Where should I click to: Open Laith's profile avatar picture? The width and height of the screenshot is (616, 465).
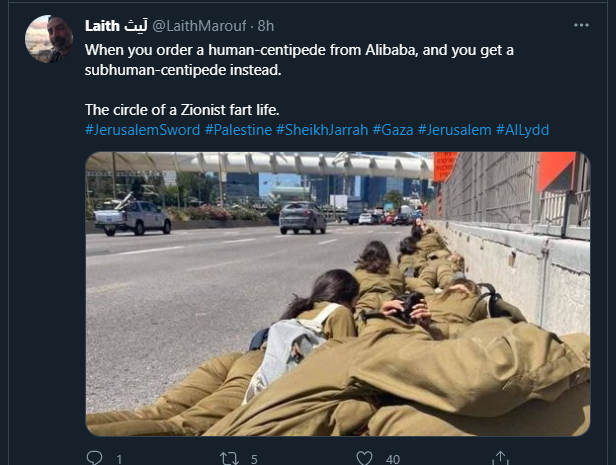(49, 39)
